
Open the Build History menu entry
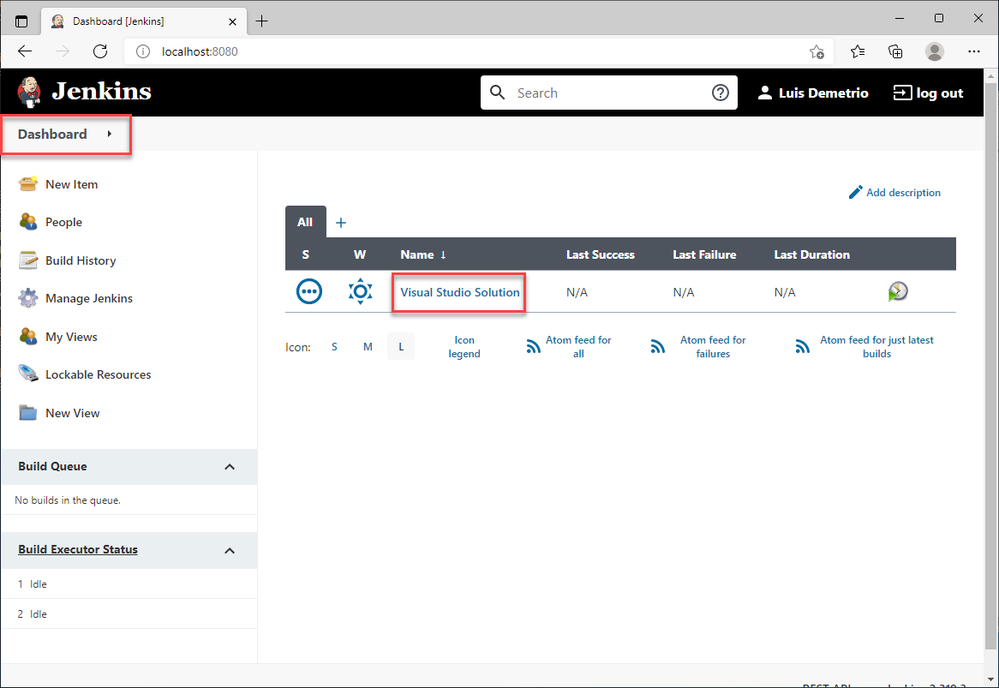tap(81, 261)
